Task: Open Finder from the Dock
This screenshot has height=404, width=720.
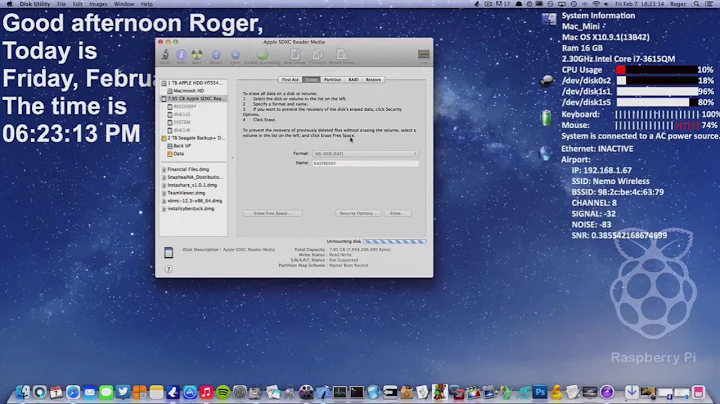Action: (x=22, y=392)
